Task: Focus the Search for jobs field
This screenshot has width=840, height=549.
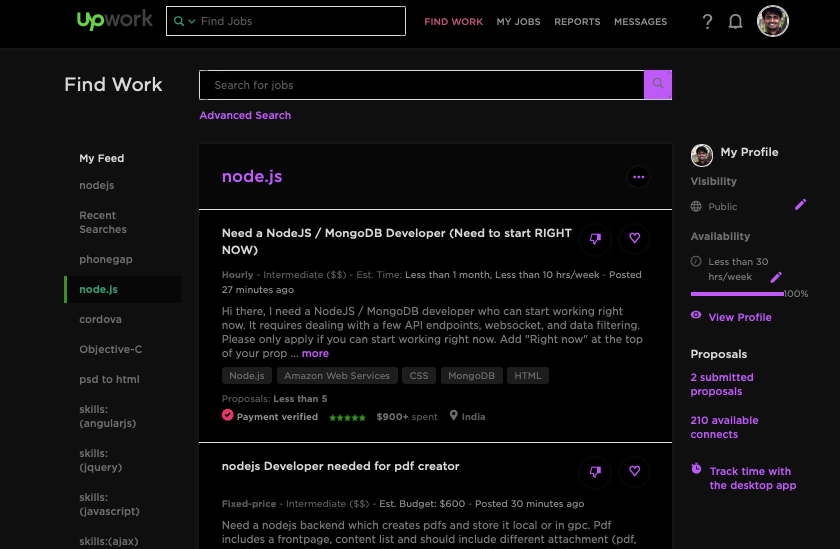Action: click(x=422, y=85)
